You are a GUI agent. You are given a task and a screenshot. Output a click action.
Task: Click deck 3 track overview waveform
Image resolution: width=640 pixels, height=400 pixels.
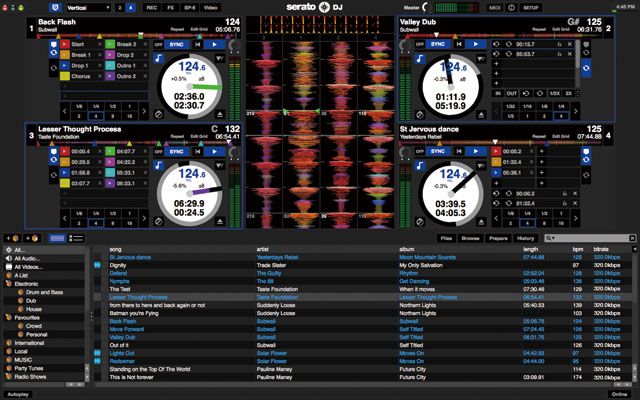(x=135, y=144)
